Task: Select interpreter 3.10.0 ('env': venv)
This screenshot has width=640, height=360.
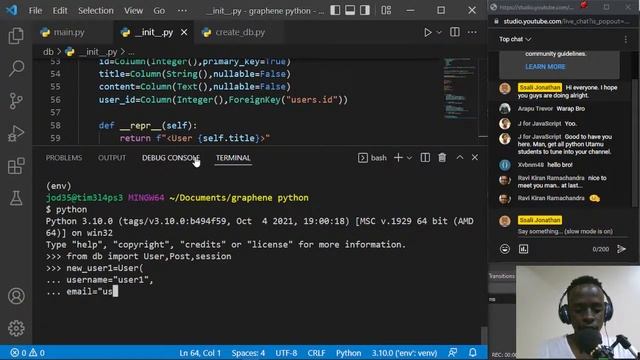Action: 404,353
